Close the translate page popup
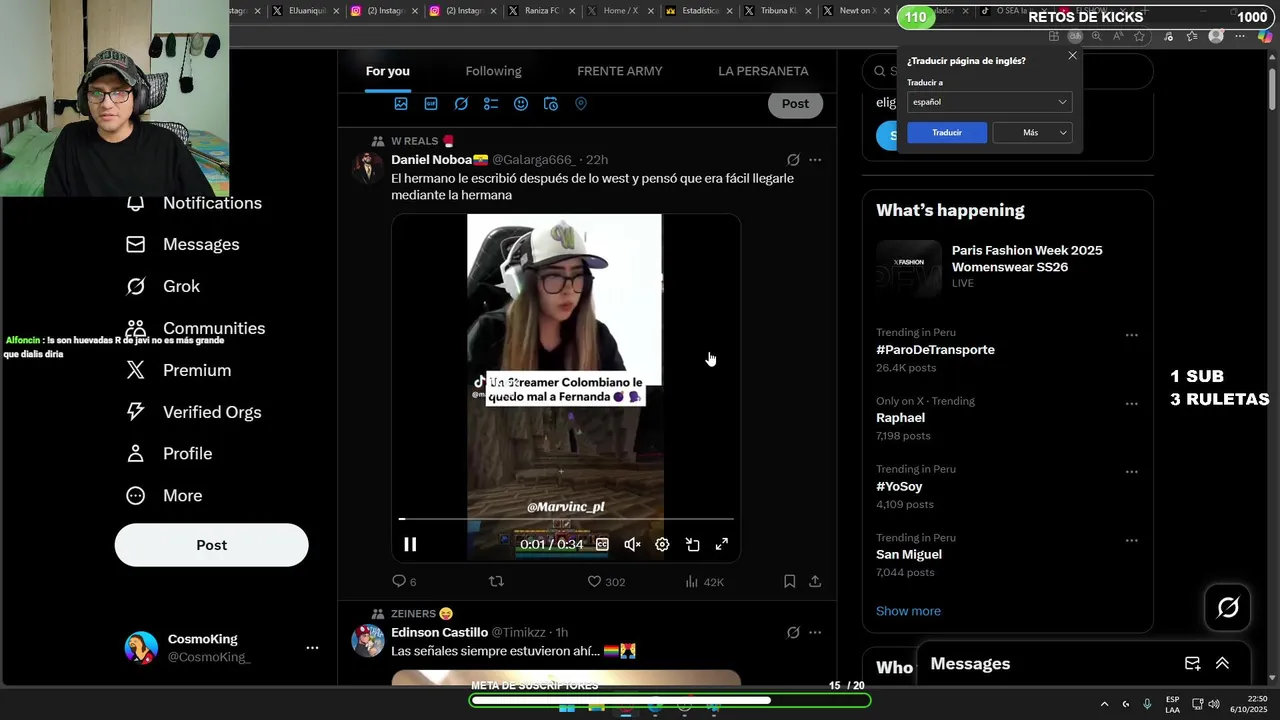The image size is (1280, 720). tap(1072, 56)
